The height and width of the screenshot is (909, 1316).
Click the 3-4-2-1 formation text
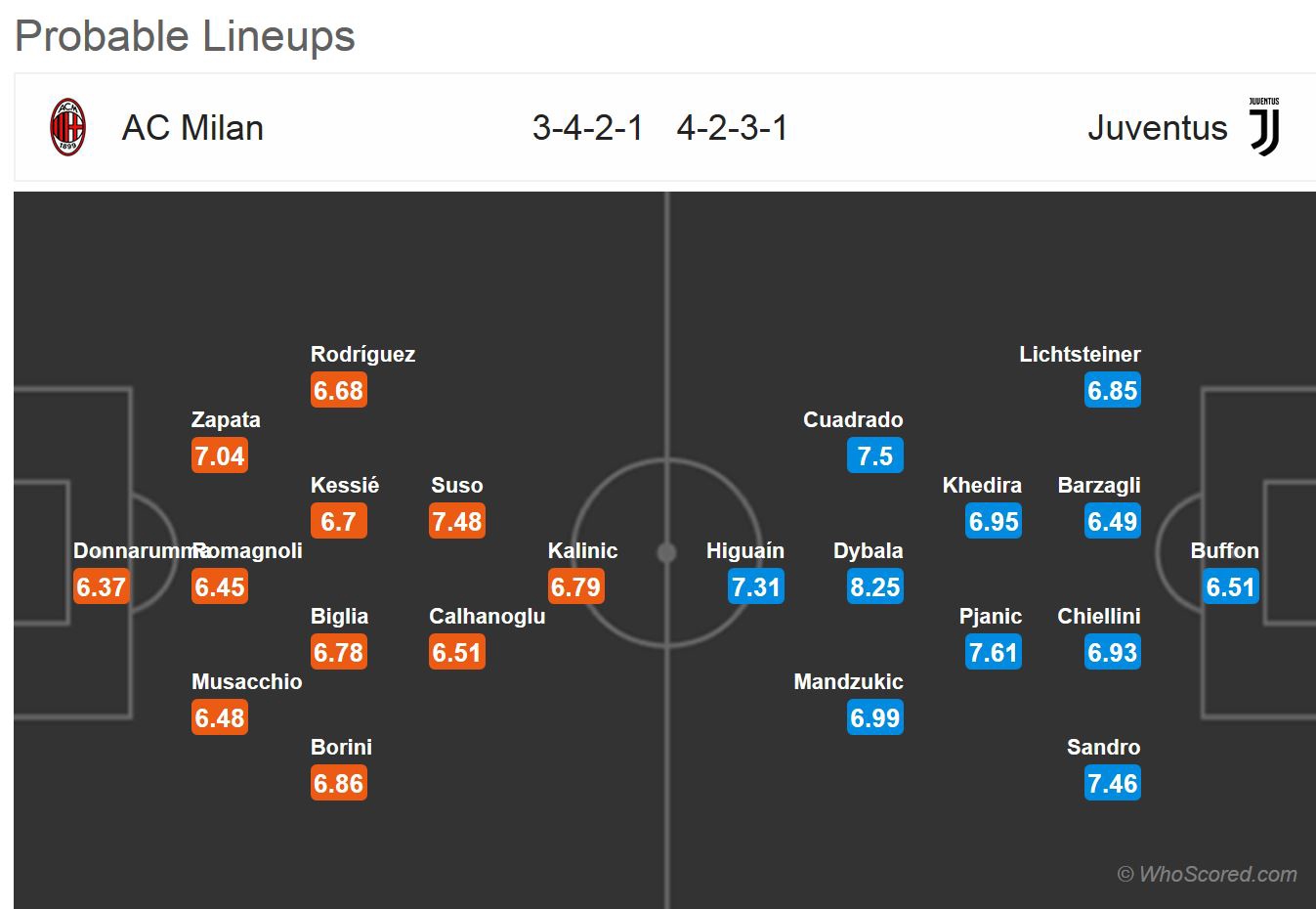pos(587,128)
